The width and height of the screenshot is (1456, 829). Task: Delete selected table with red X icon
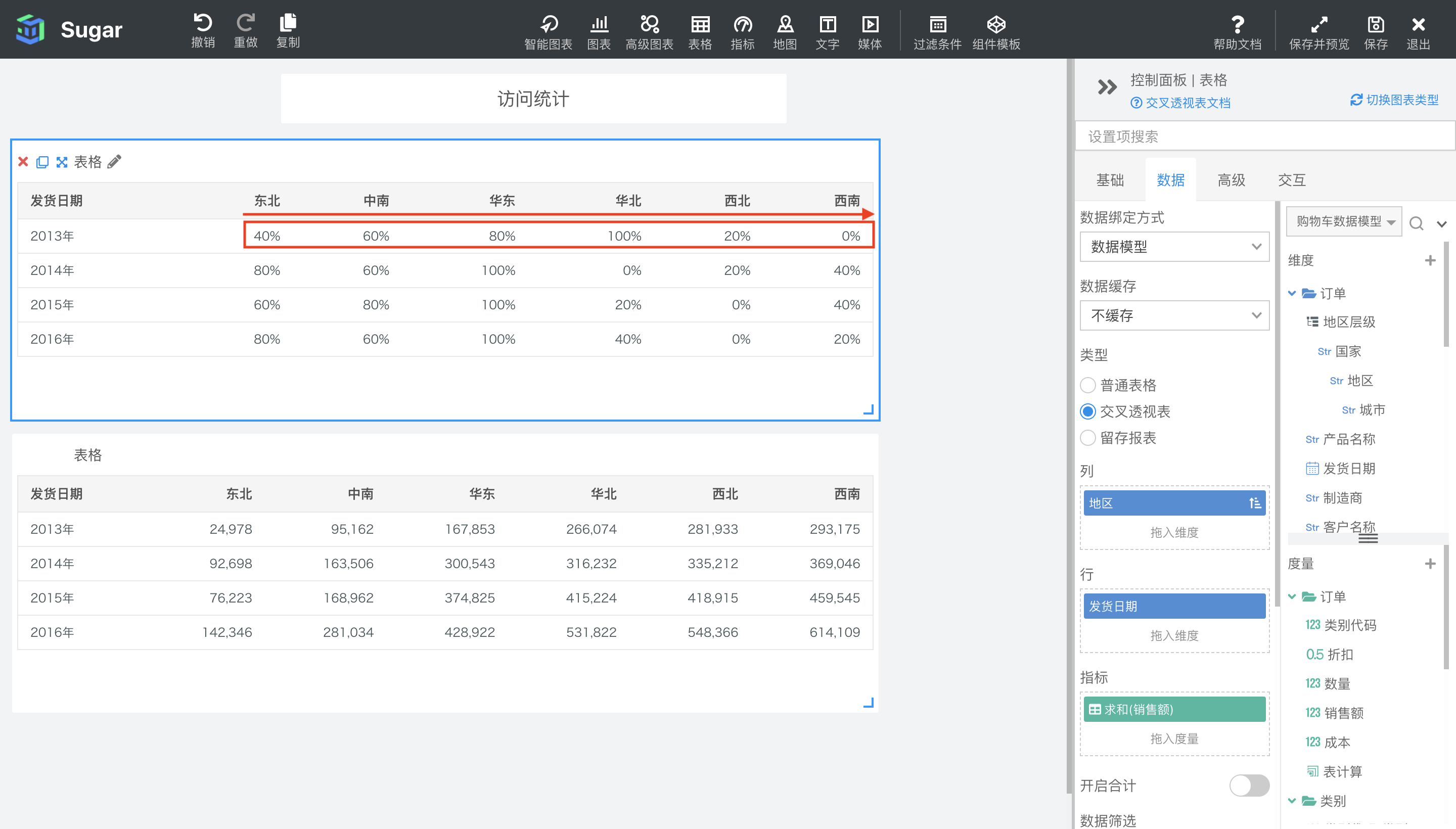23,162
